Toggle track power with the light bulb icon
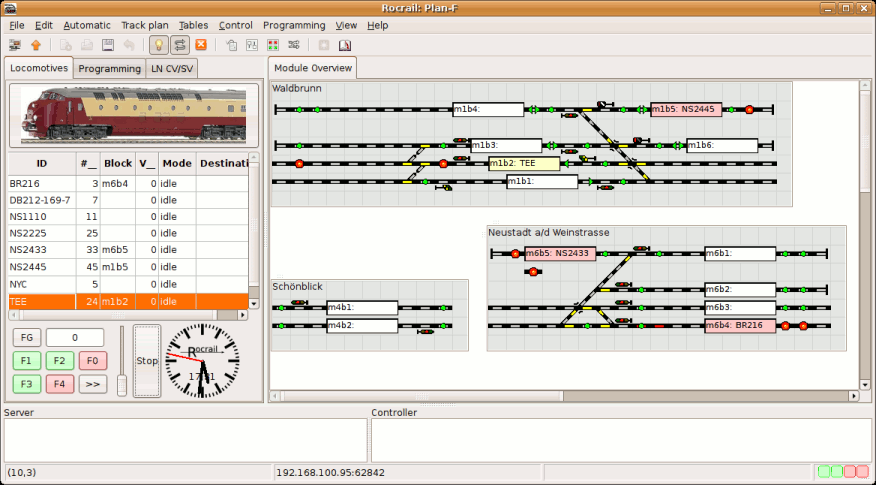 [159, 45]
